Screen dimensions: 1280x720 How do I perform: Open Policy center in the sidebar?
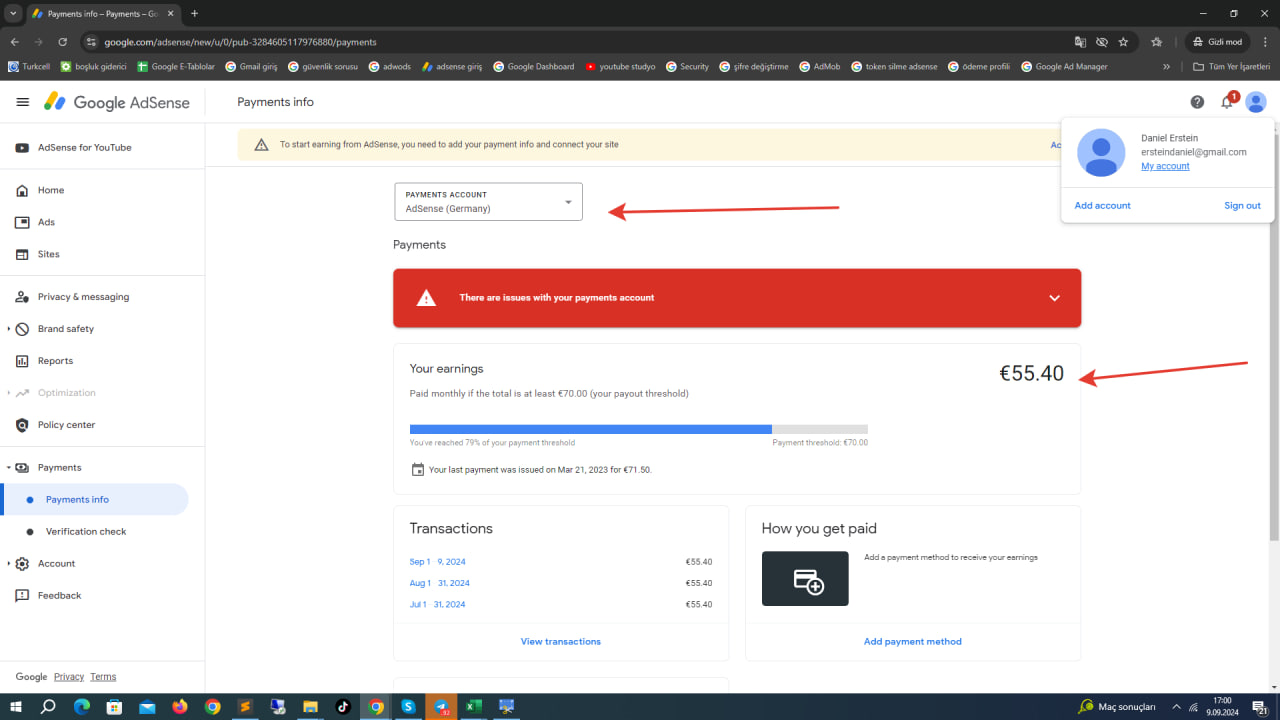[x=67, y=425]
